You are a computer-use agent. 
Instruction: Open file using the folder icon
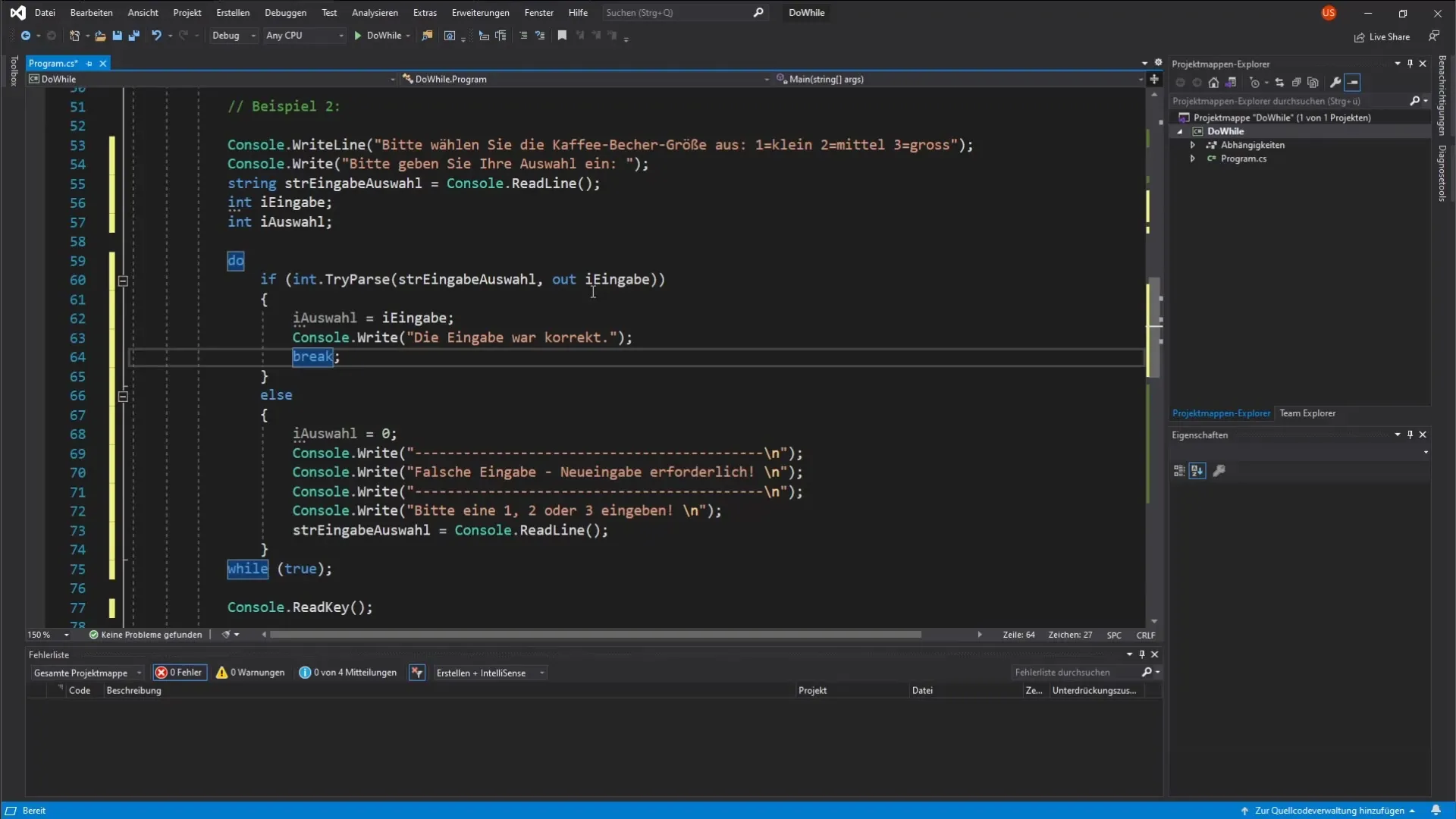100,36
